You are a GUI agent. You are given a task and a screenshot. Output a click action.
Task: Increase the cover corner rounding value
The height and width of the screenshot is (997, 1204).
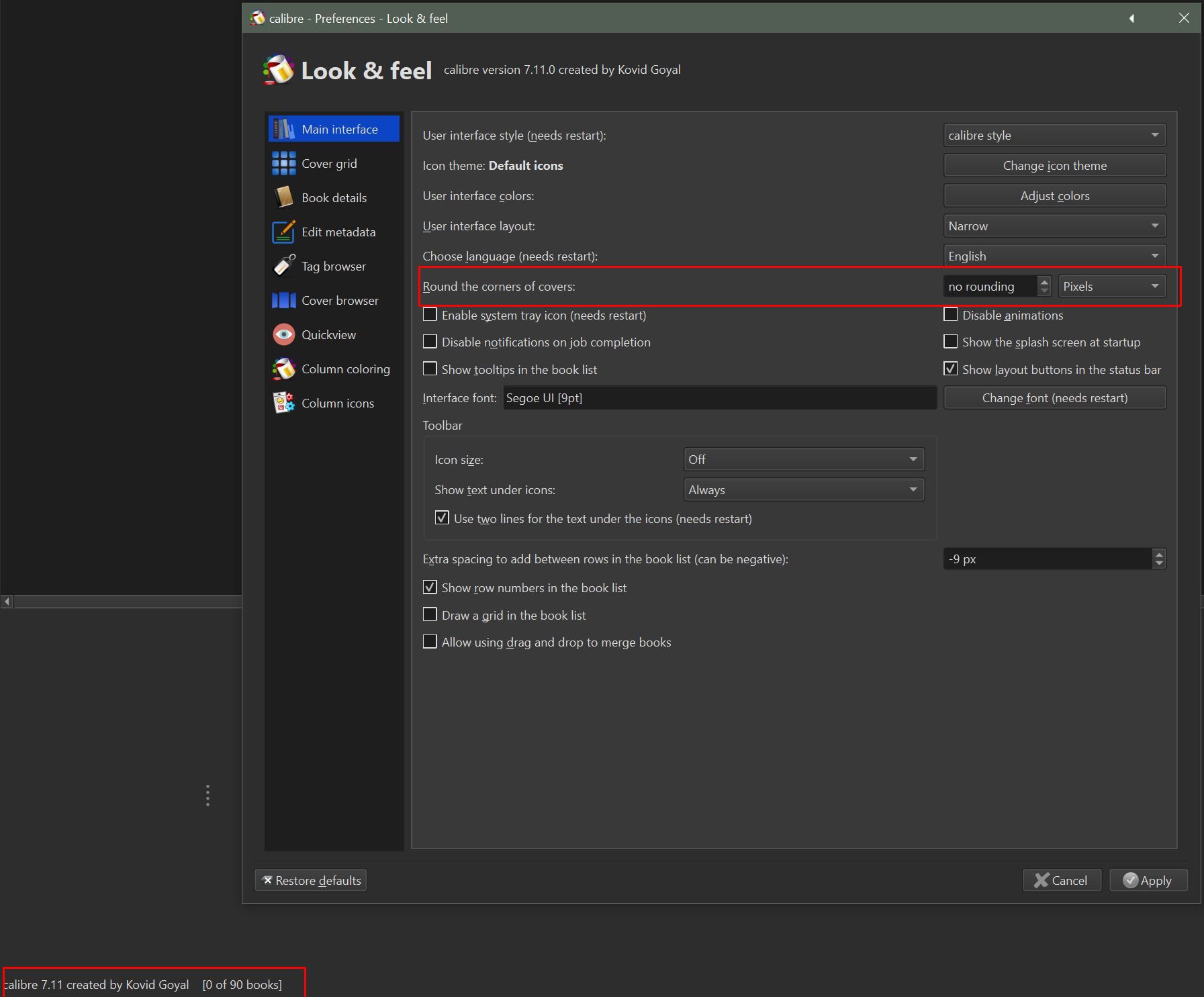tap(1044, 281)
